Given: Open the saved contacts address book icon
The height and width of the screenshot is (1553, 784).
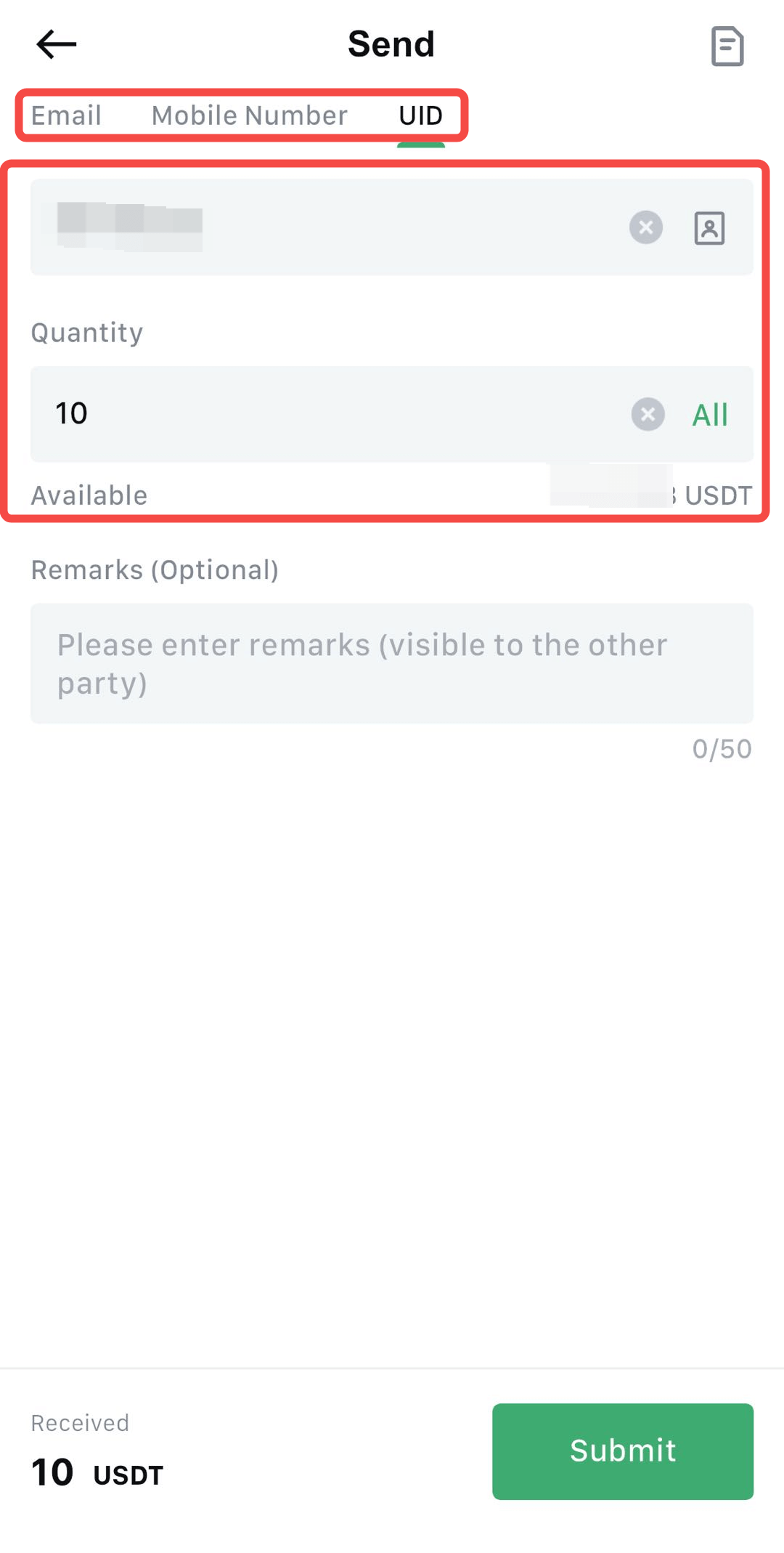Looking at the screenshot, I should [x=709, y=228].
